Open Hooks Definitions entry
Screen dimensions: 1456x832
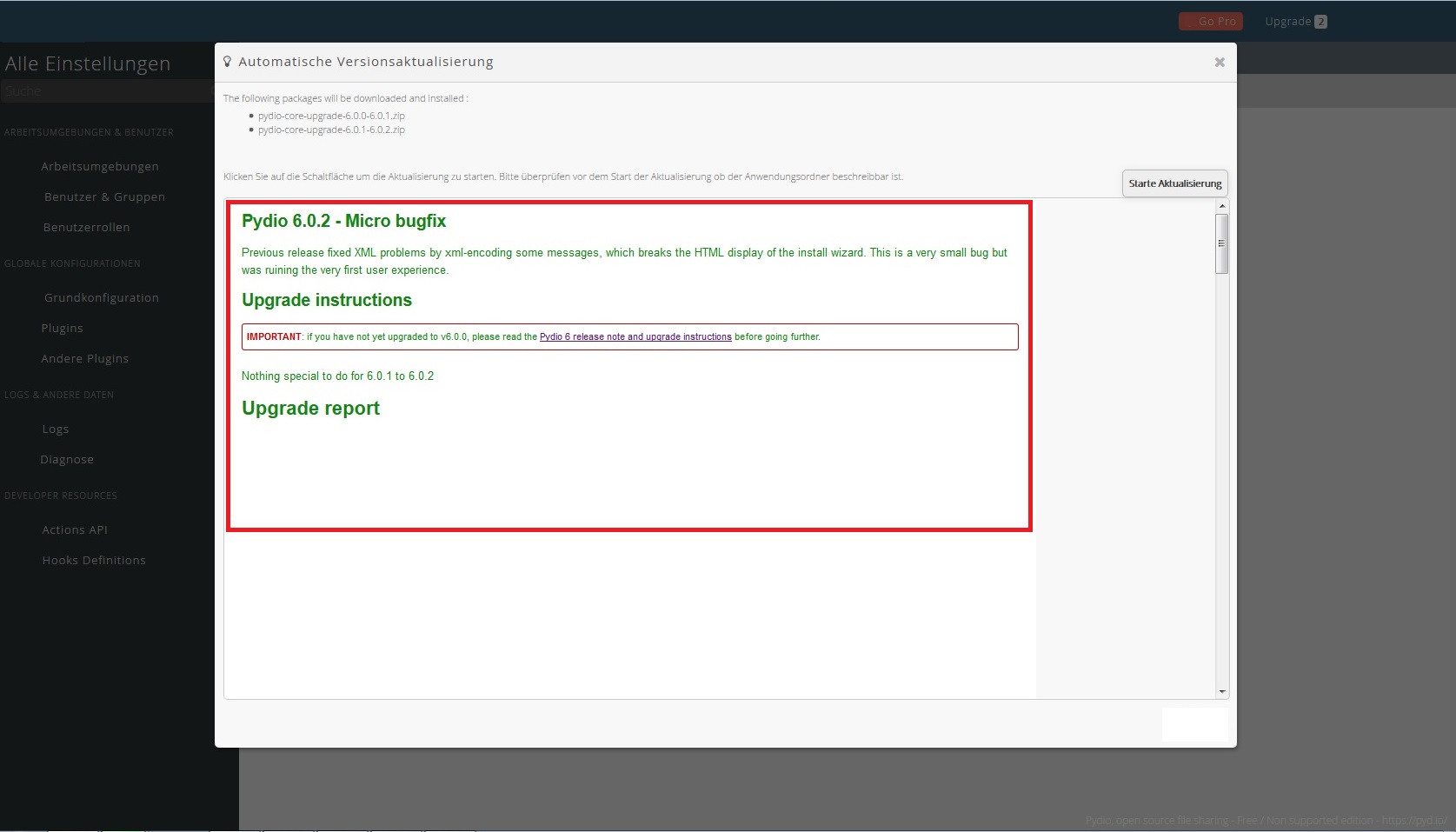[94, 560]
